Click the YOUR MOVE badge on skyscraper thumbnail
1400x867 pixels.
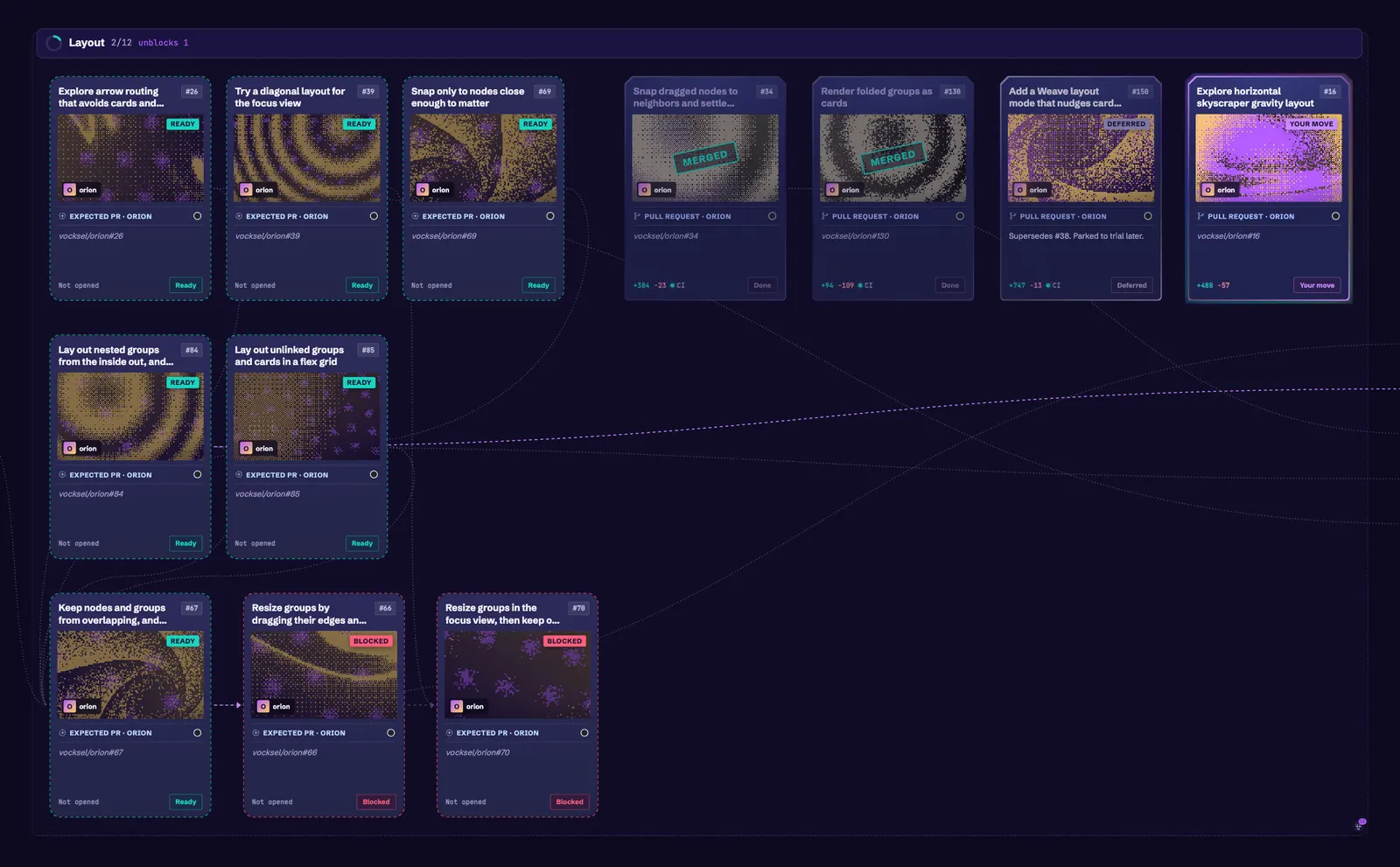coord(1312,124)
